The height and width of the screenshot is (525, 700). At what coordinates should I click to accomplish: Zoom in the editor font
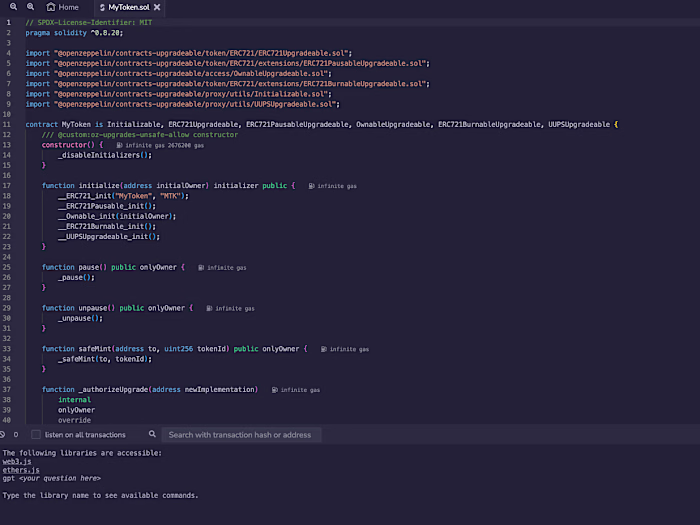[x=30, y=7]
